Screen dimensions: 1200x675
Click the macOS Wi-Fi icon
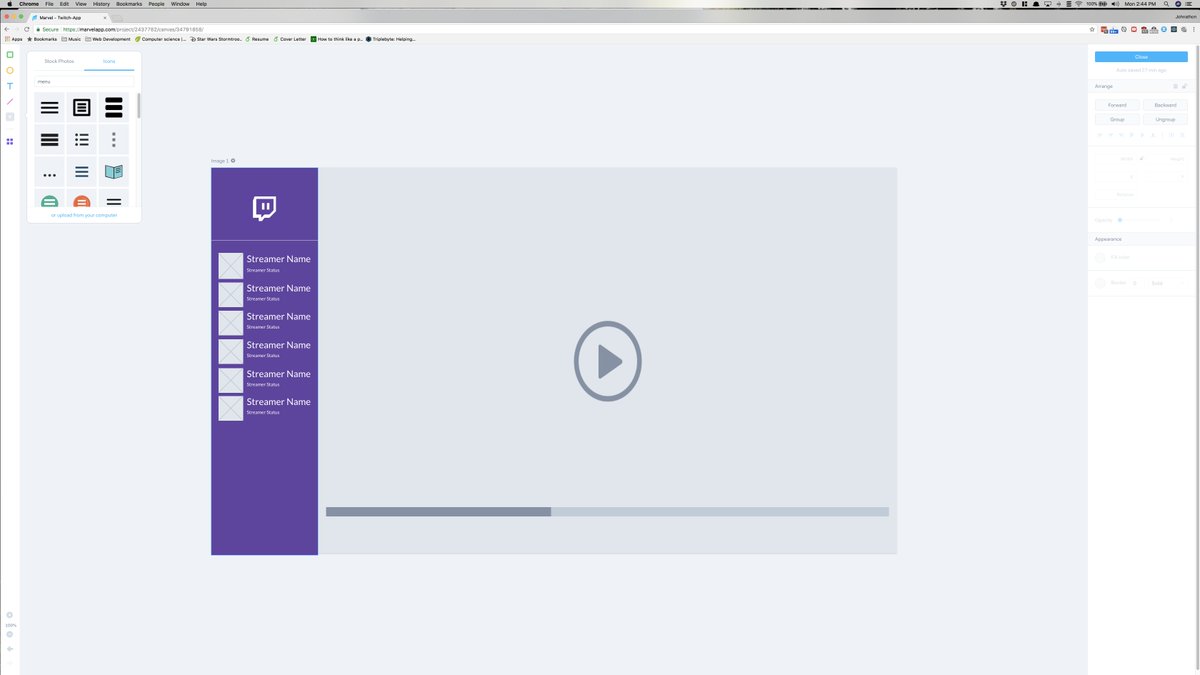pyautogui.click(x=1078, y=4)
